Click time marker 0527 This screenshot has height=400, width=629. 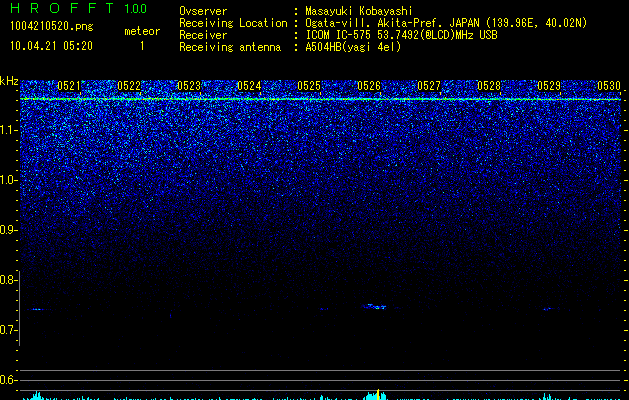(429, 86)
